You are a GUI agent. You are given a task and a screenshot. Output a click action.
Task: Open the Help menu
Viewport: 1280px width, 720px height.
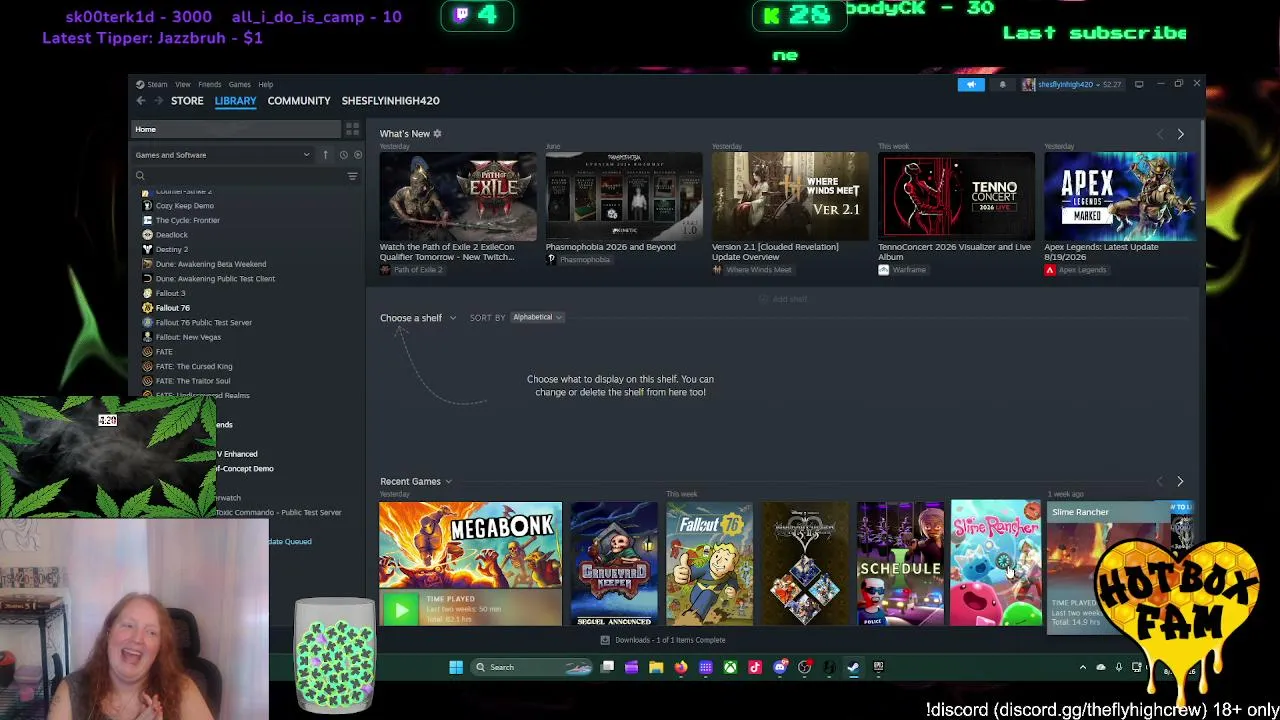[x=265, y=85]
